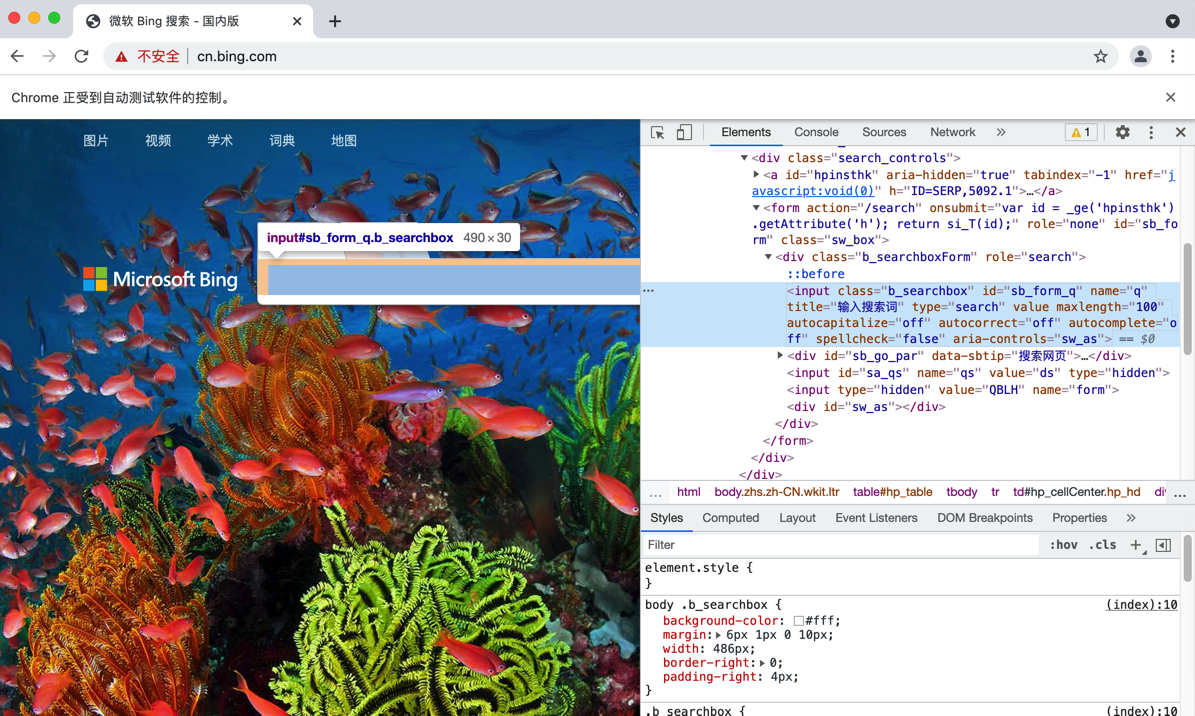Open the Network panel tab

953,133
